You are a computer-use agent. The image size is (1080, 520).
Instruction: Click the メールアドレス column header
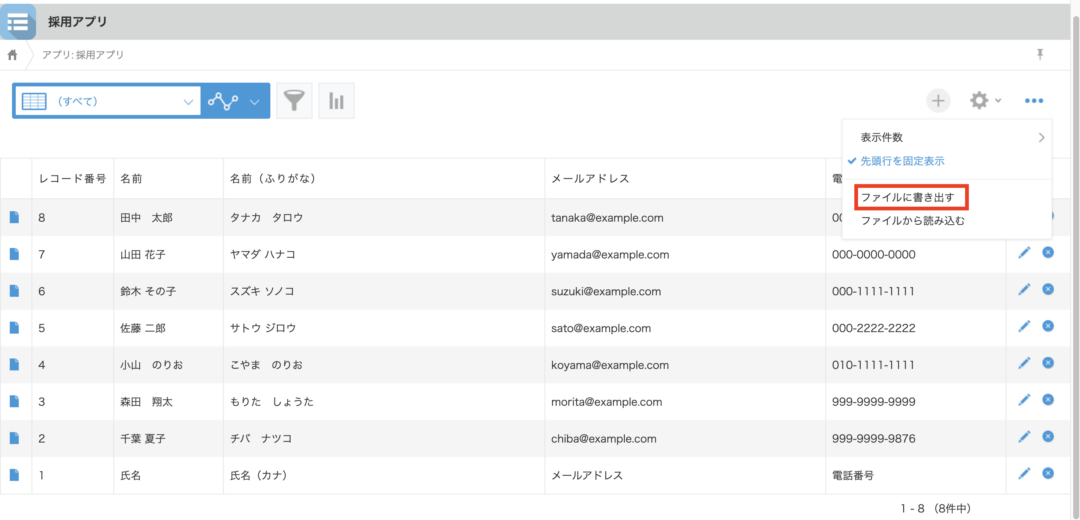pyautogui.click(x=589, y=179)
